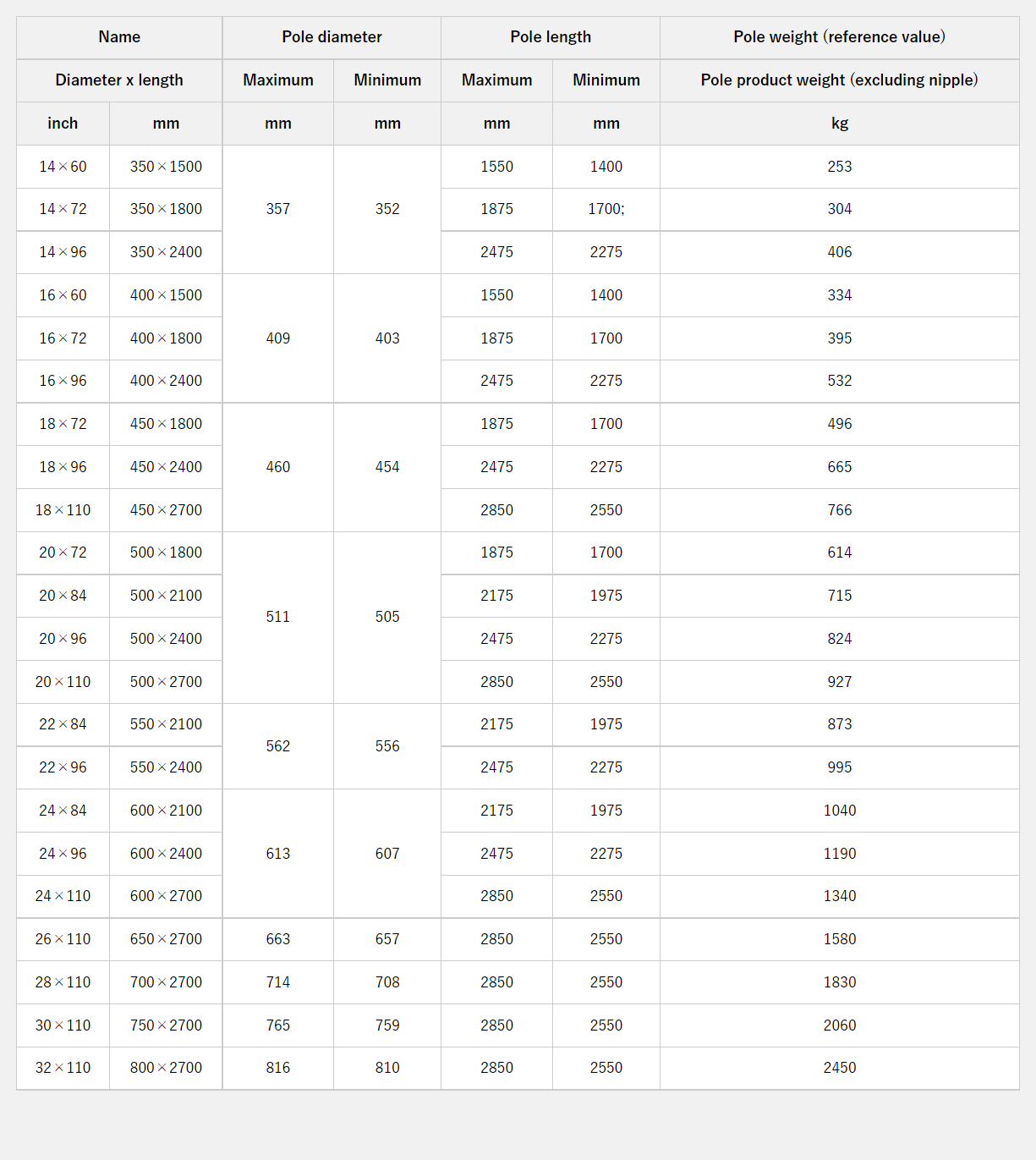Screen dimensions: 1036x1160
Task: Click the 1040 kg weight cell
Action: click(x=839, y=811)
